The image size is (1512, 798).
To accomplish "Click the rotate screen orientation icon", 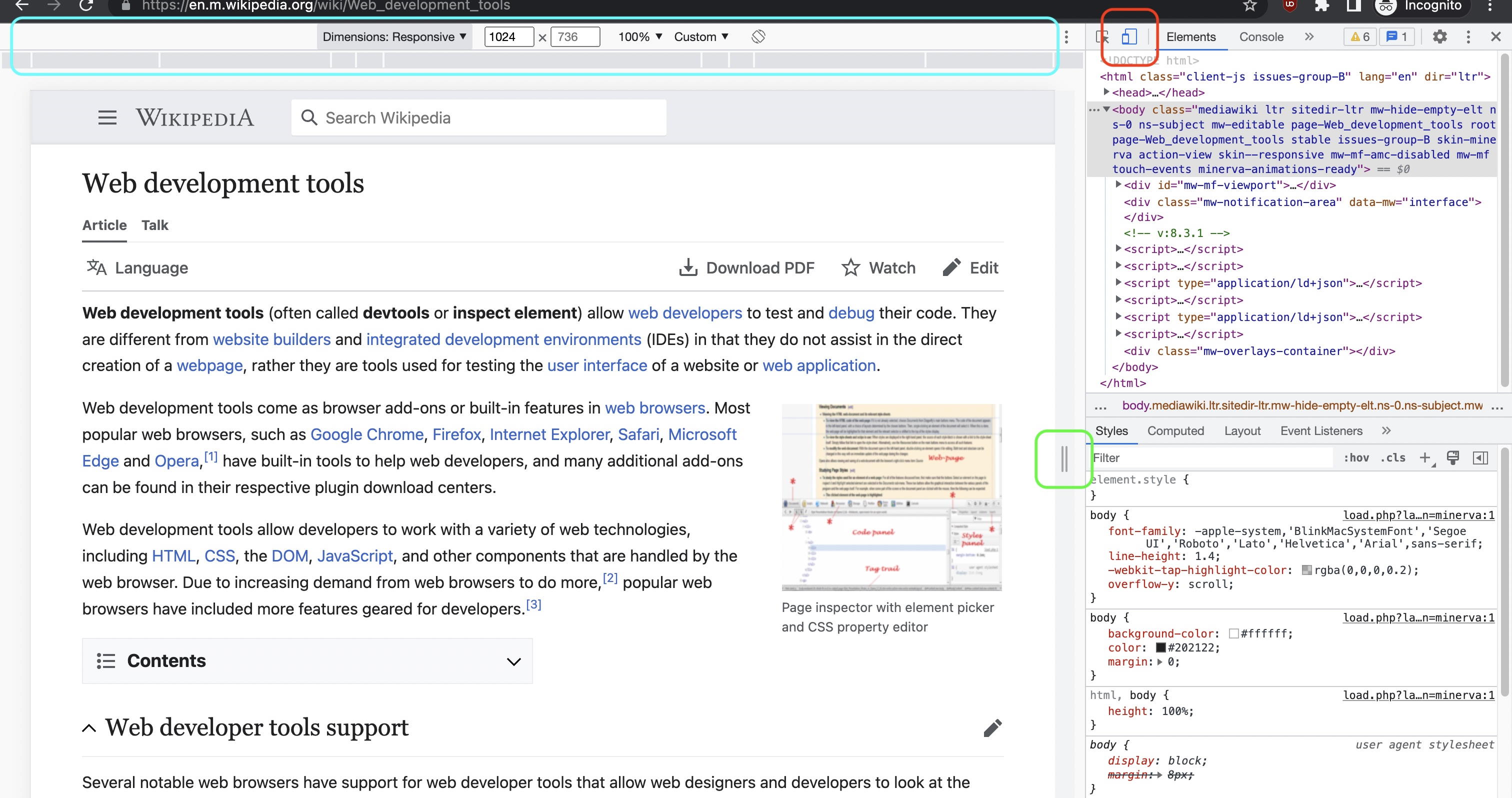I will 758,36.
